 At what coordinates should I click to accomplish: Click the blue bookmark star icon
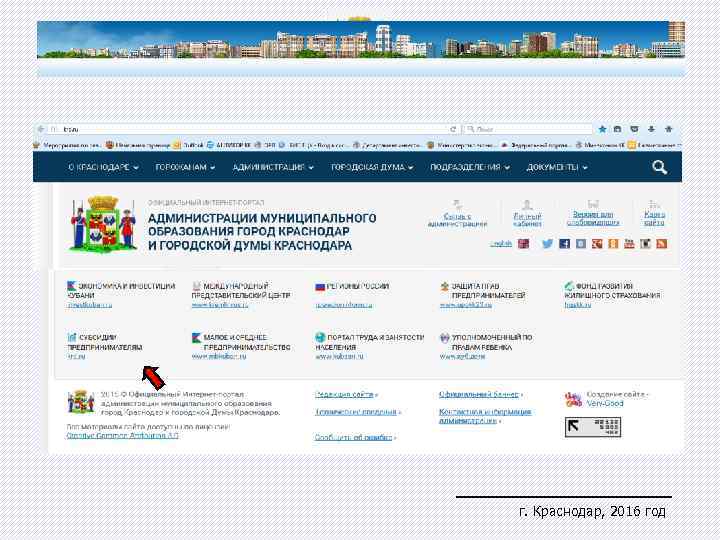[x=602, y=129]
